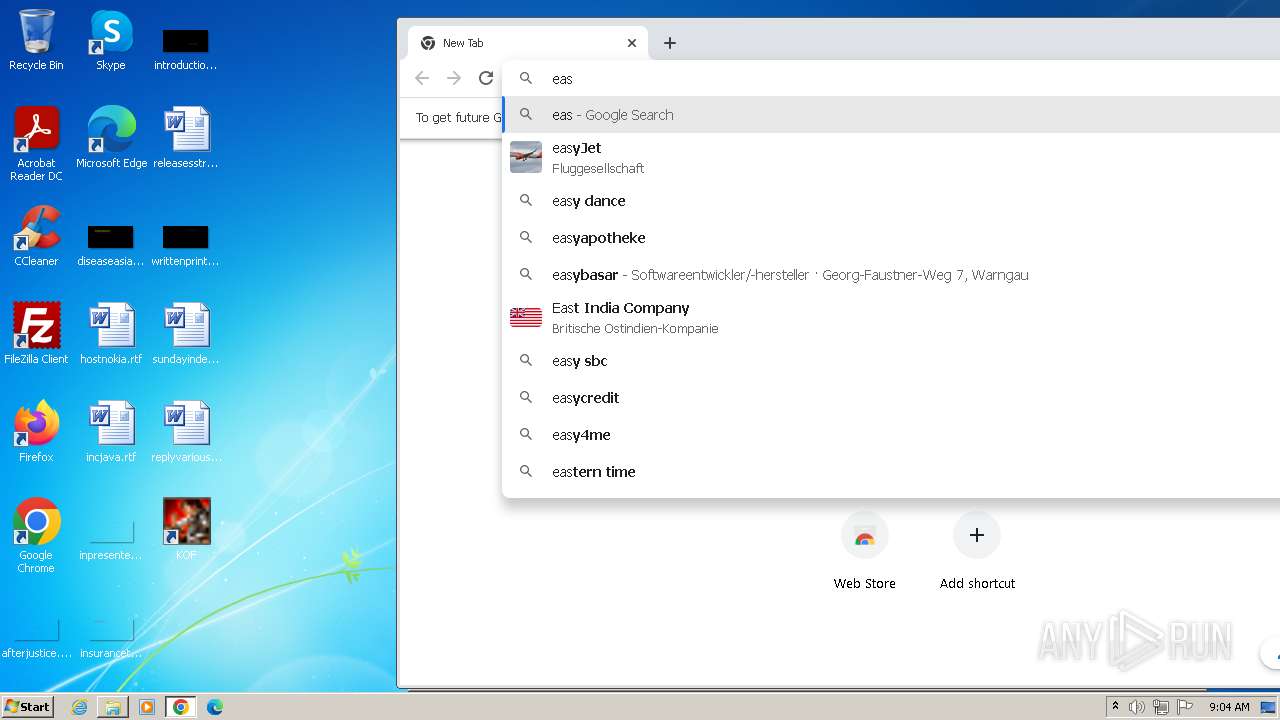This screenshot has width=1280, height=720.
Task: Open the Skype desktop shortcut
Action: pyautogui.click(x=111, y=40)
